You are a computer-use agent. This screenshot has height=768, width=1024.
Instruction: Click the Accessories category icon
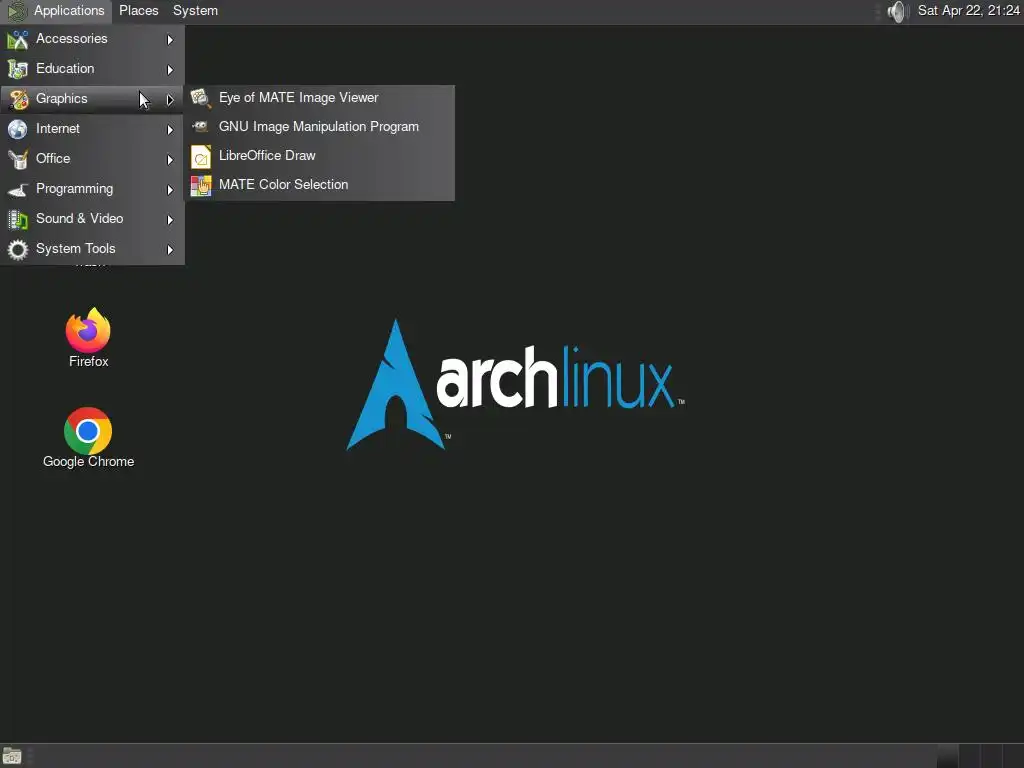click(18, 40)
